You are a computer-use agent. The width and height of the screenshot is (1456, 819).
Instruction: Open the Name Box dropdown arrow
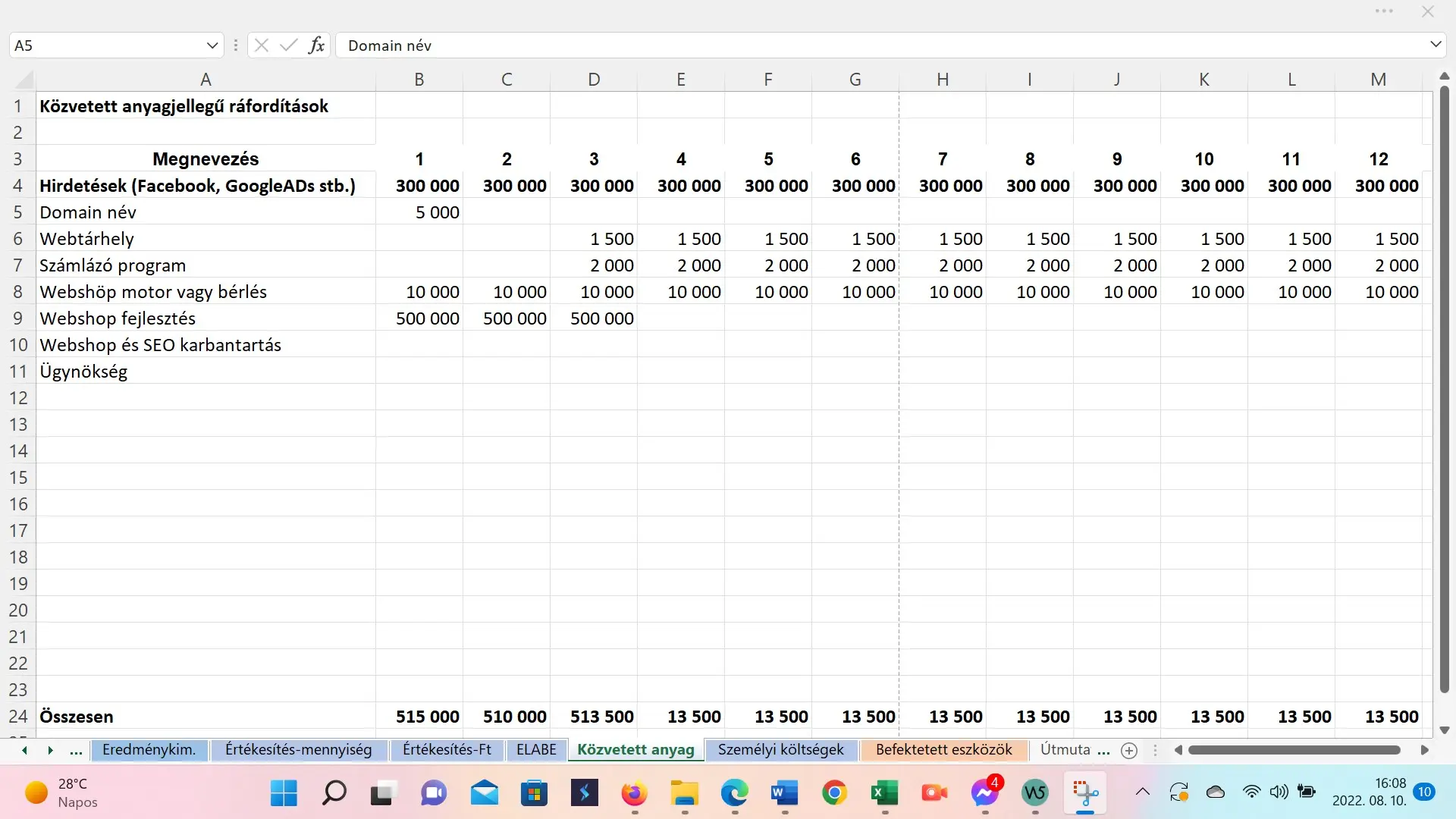tap(212, 45)
